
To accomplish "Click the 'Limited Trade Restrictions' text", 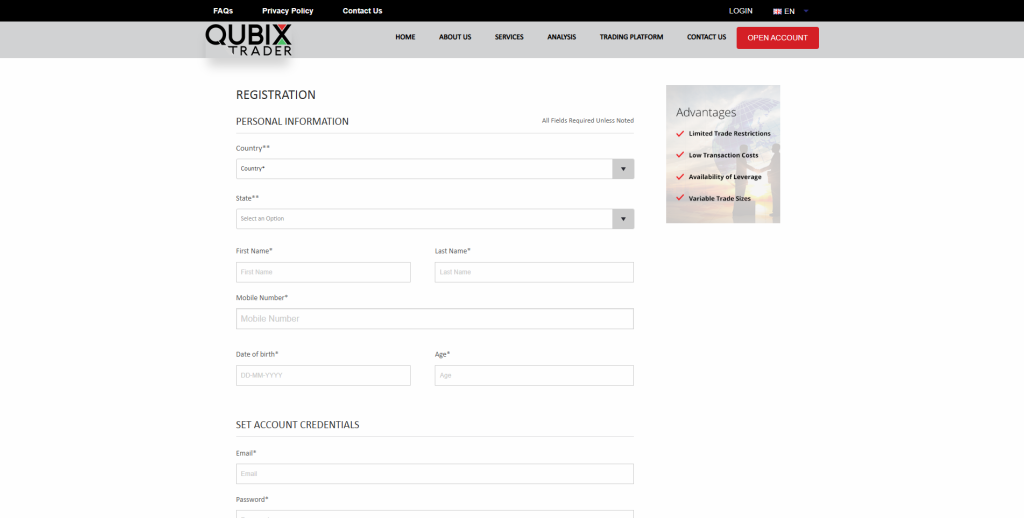I will tap(729, 133).
